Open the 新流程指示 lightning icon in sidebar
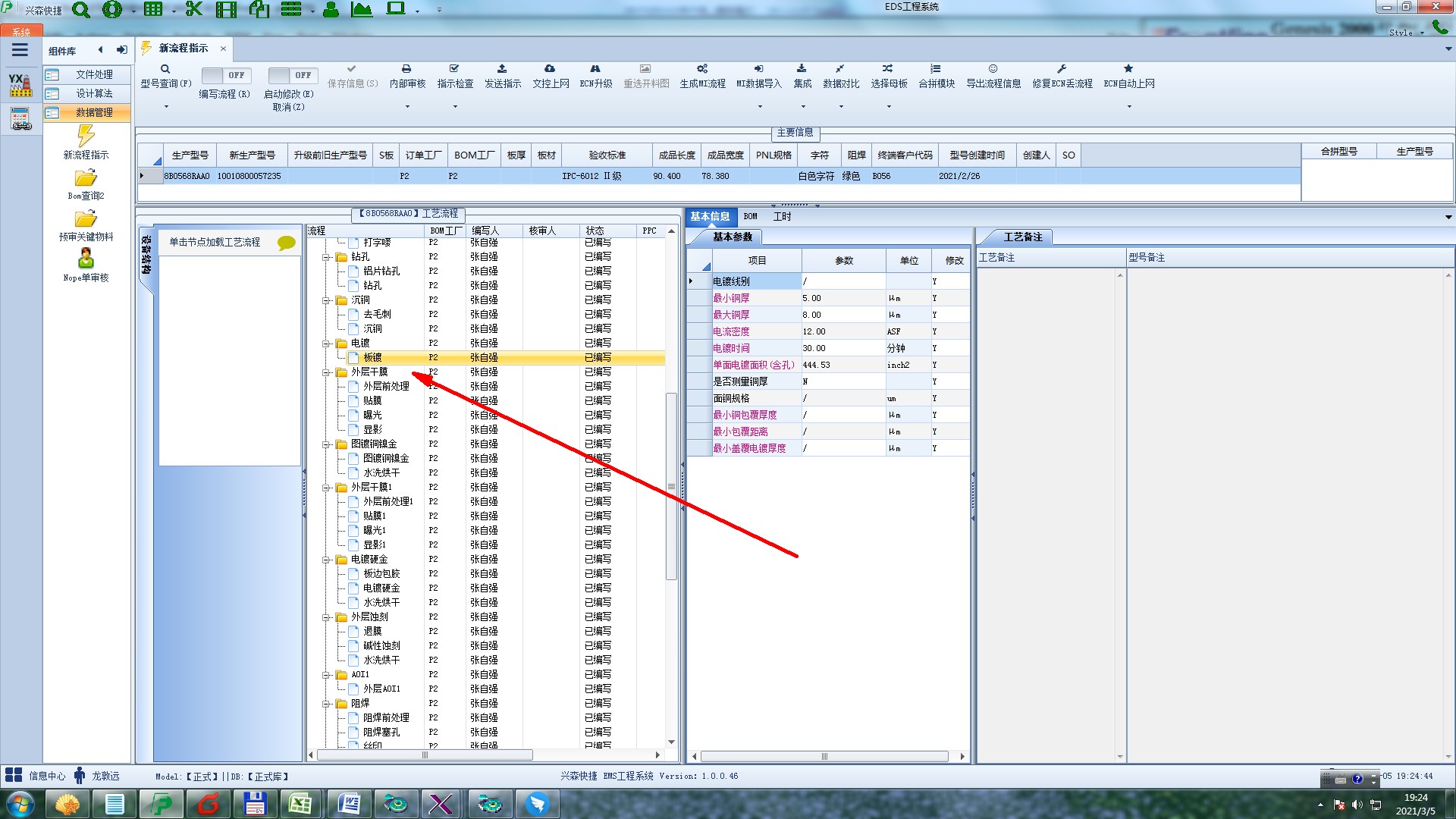This screenshot has height=819, width=1456. pyautogui.click(x=86, y=136)
